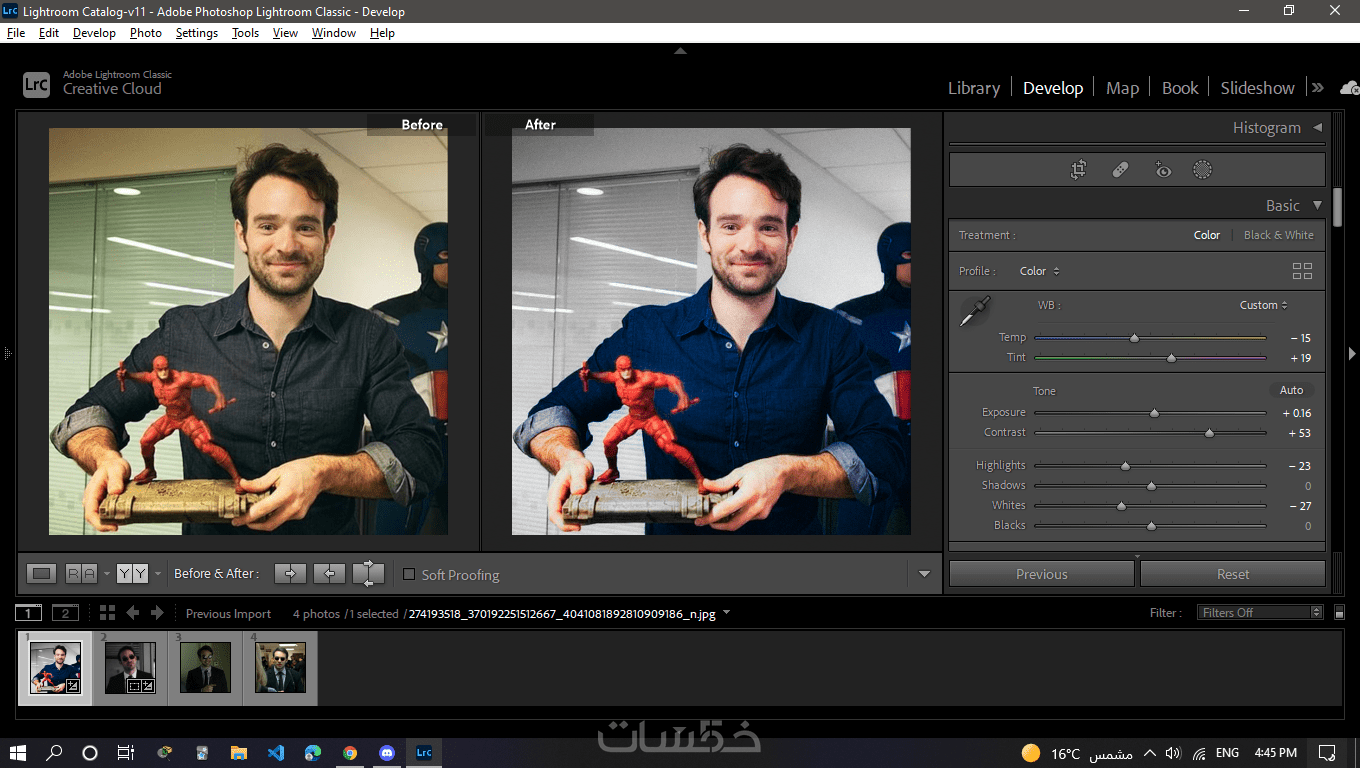The image size is (1360, 768).
Task: Open the Develop menu
Action: click(94, 33)
